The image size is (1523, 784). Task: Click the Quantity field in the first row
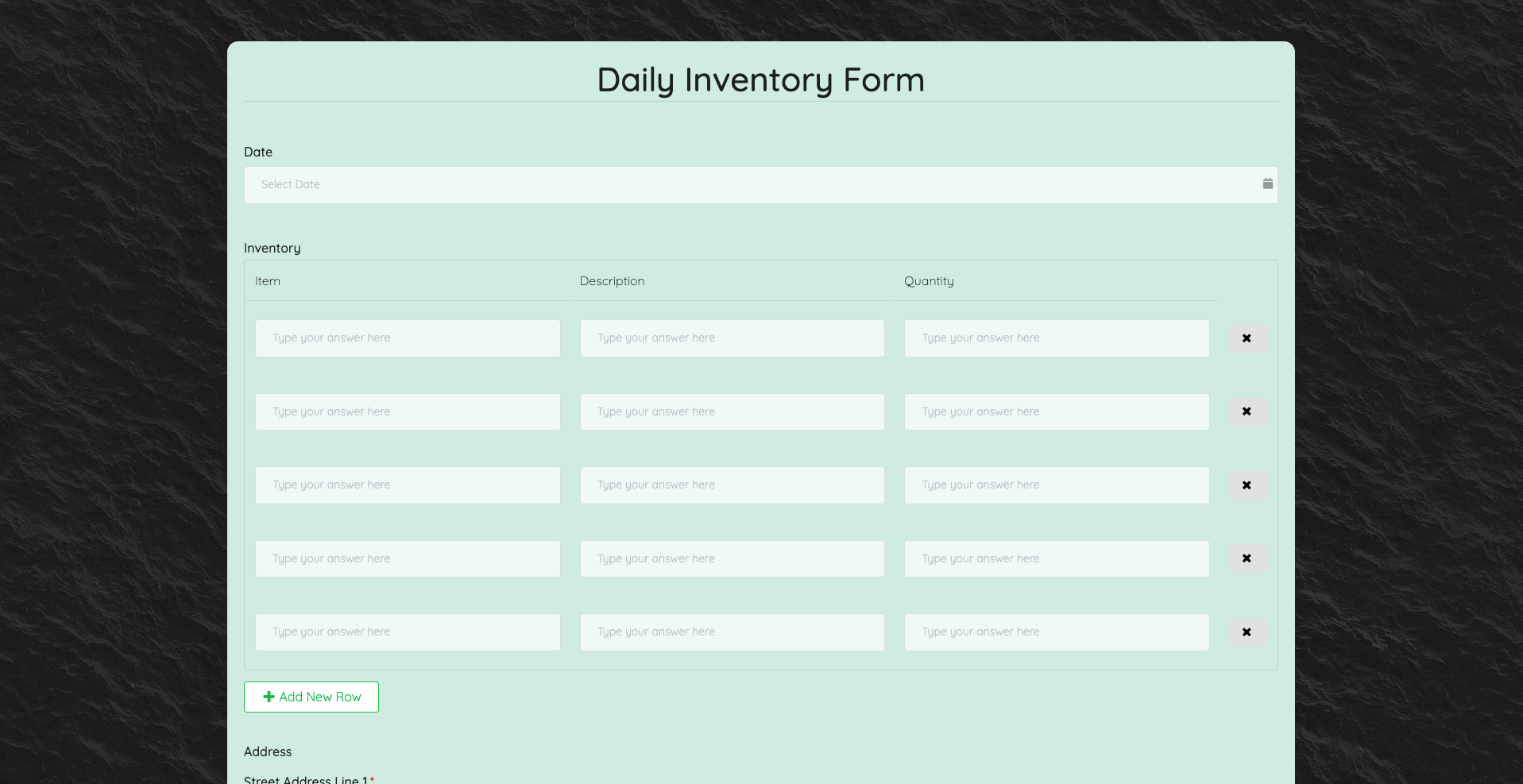[x=1056, y=338]
